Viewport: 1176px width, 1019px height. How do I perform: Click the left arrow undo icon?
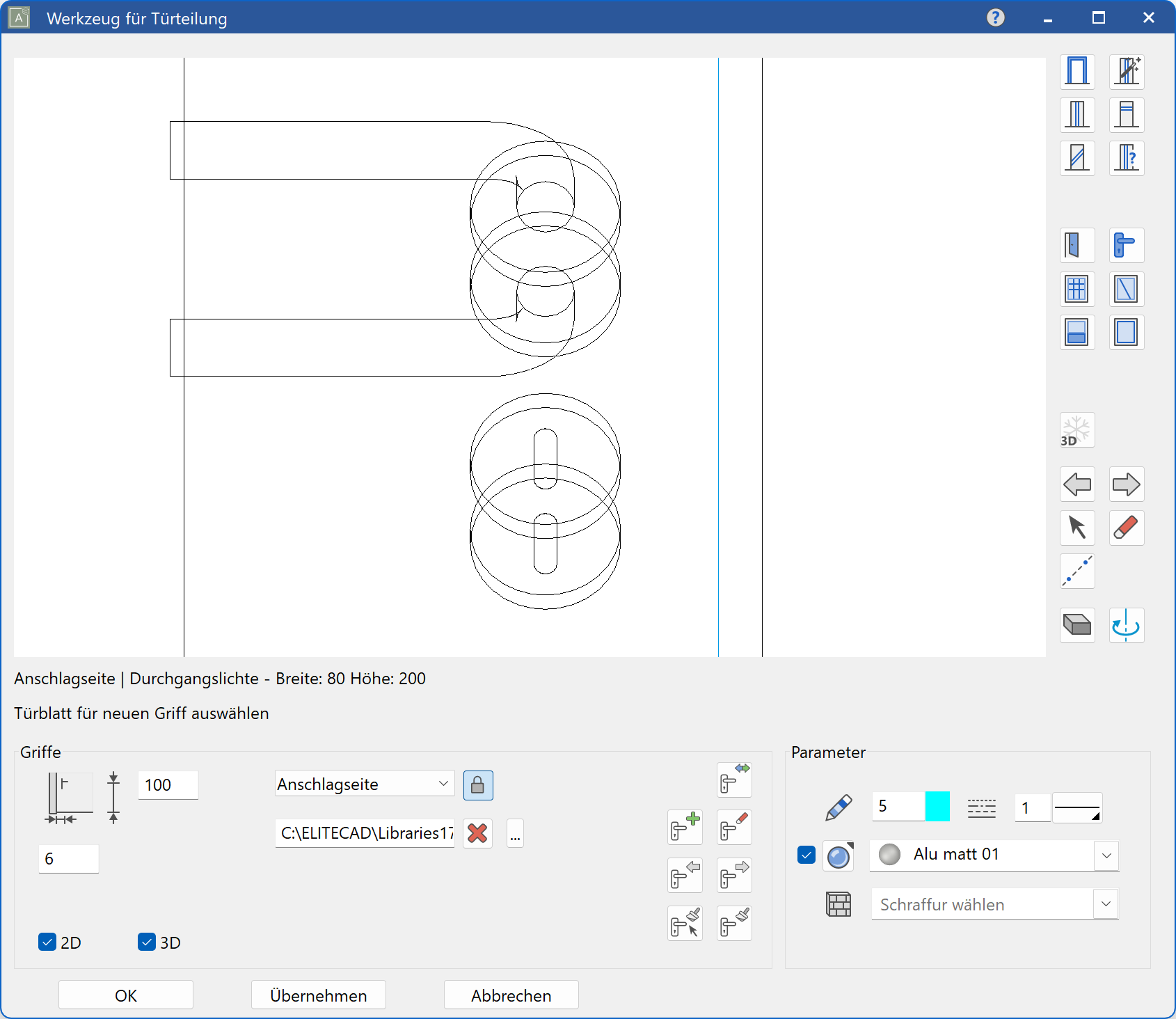click(x=1077, y=484)
